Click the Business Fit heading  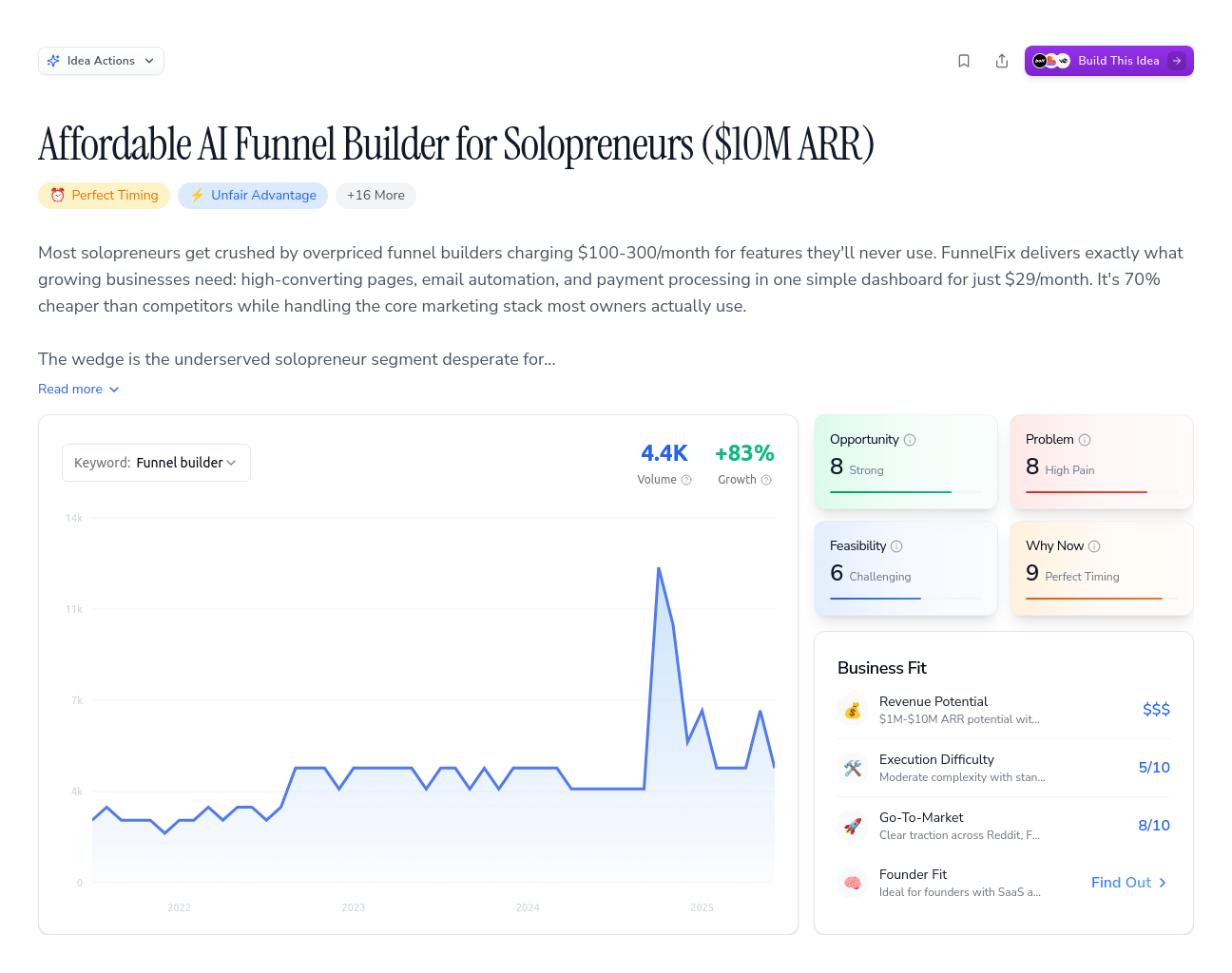(882, 668)
